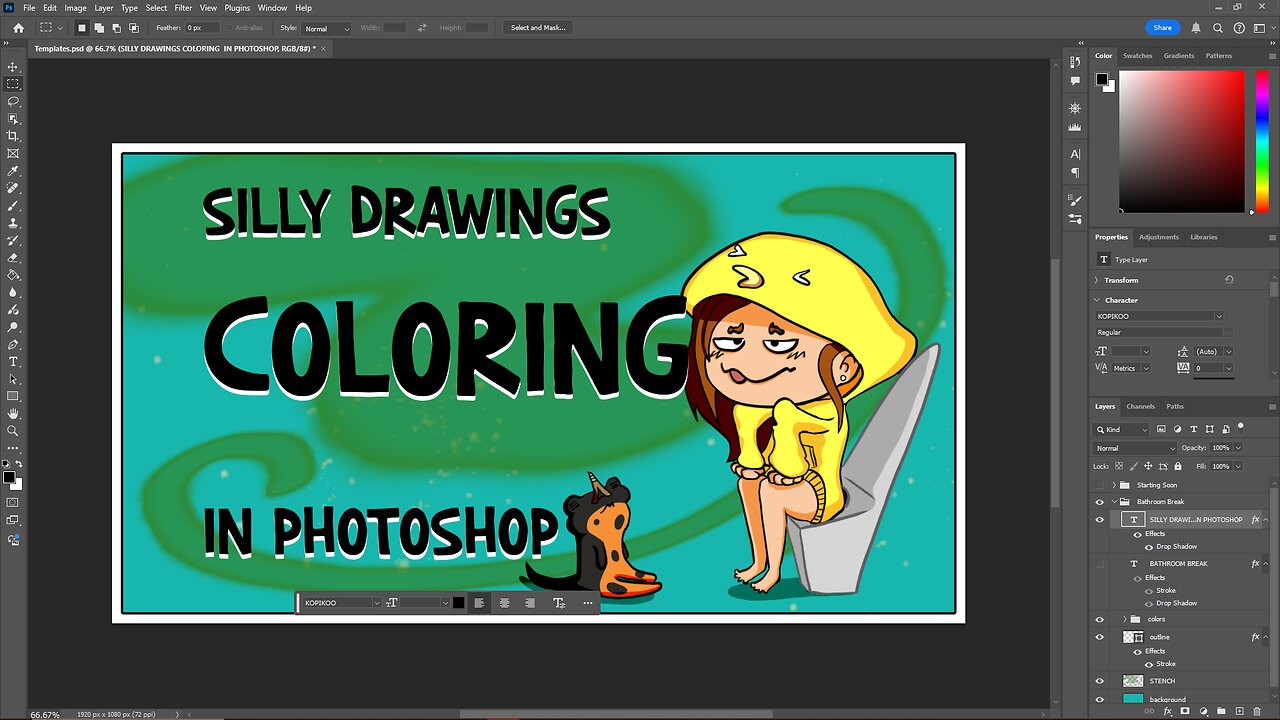This screenshot has width=1280, height=720.
Task: Select the Hand tool
Action: click(x=13, y=413)
